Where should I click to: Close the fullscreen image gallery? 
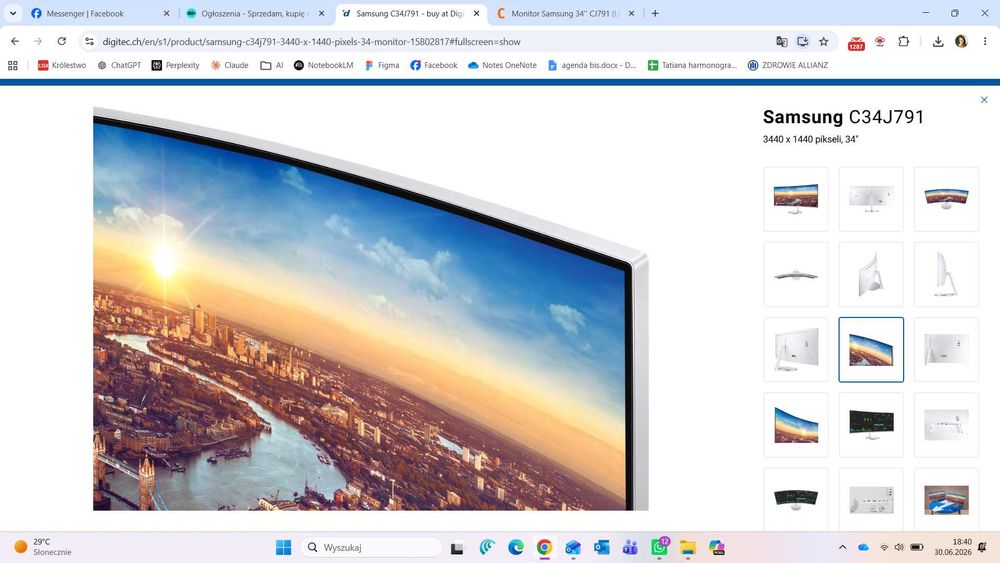(984, 99)
